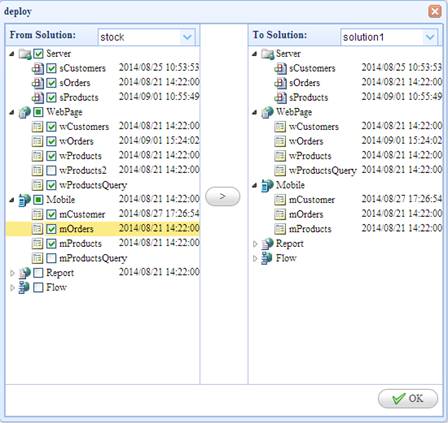The width and height of the screenshot is (448, 423).
Task: Click sCustomers server module icon in left tree
Action: (x=38, y=69)
